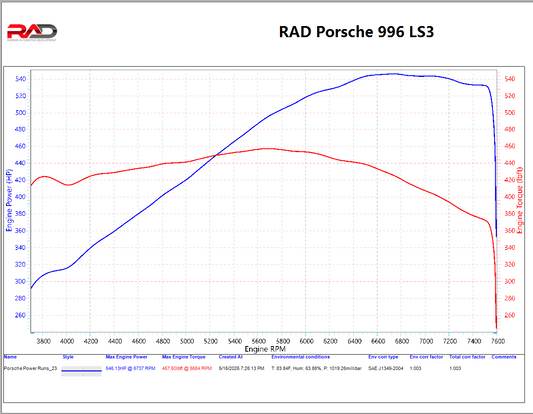The height and width of the screenshot is (414, 533).
Task: Click the created-at date and time value
Action: coord(241,368)
